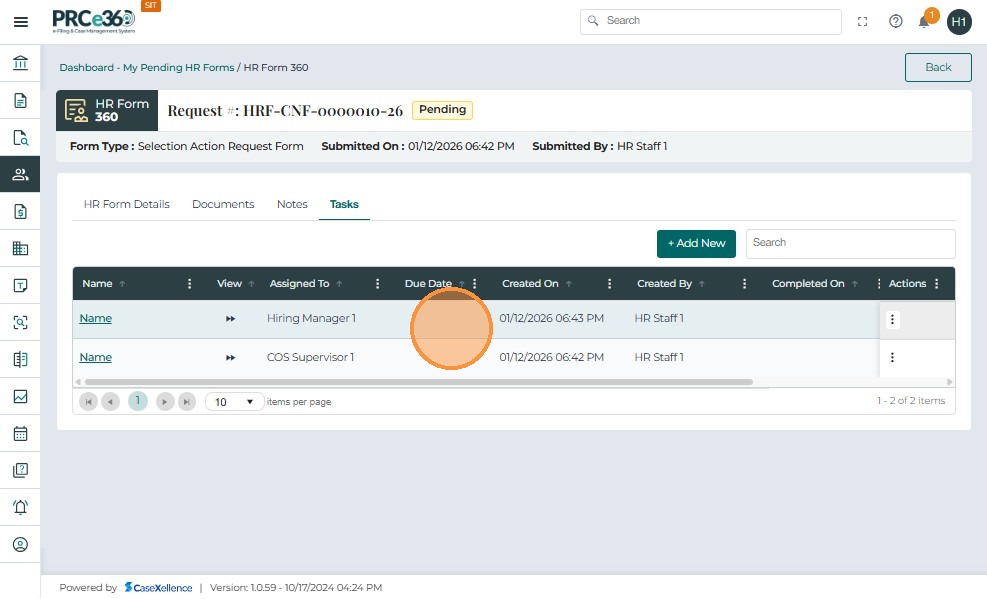Image resolution: width=987 pixels, height=599 pixels.
Task: Open the Due Date column options menu
Action: [475, 284]
